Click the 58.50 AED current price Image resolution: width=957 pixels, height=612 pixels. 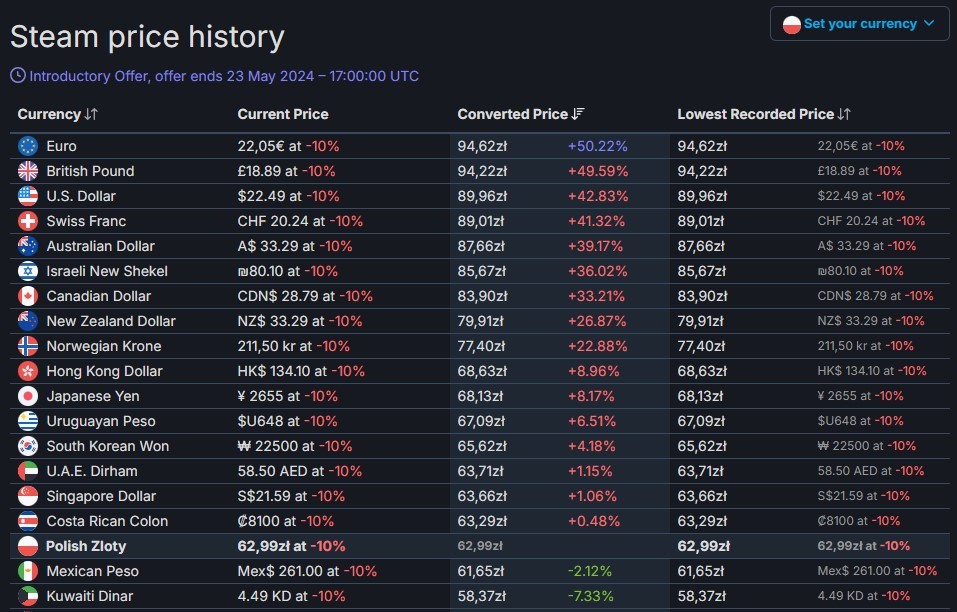click(x=272, y=472)
